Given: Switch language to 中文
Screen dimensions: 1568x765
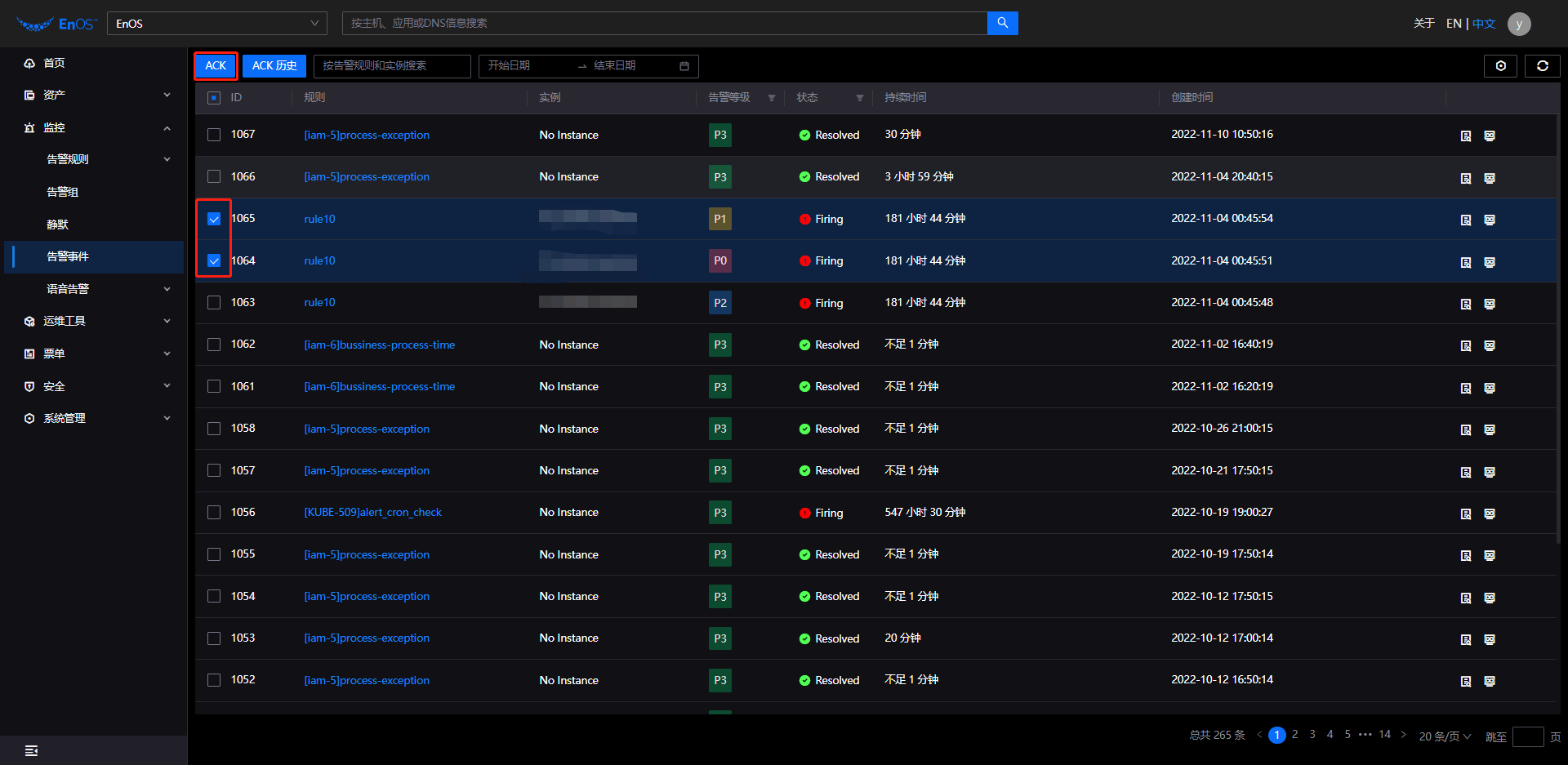Looking at the screenshot, I should (x=1484, y=24).
